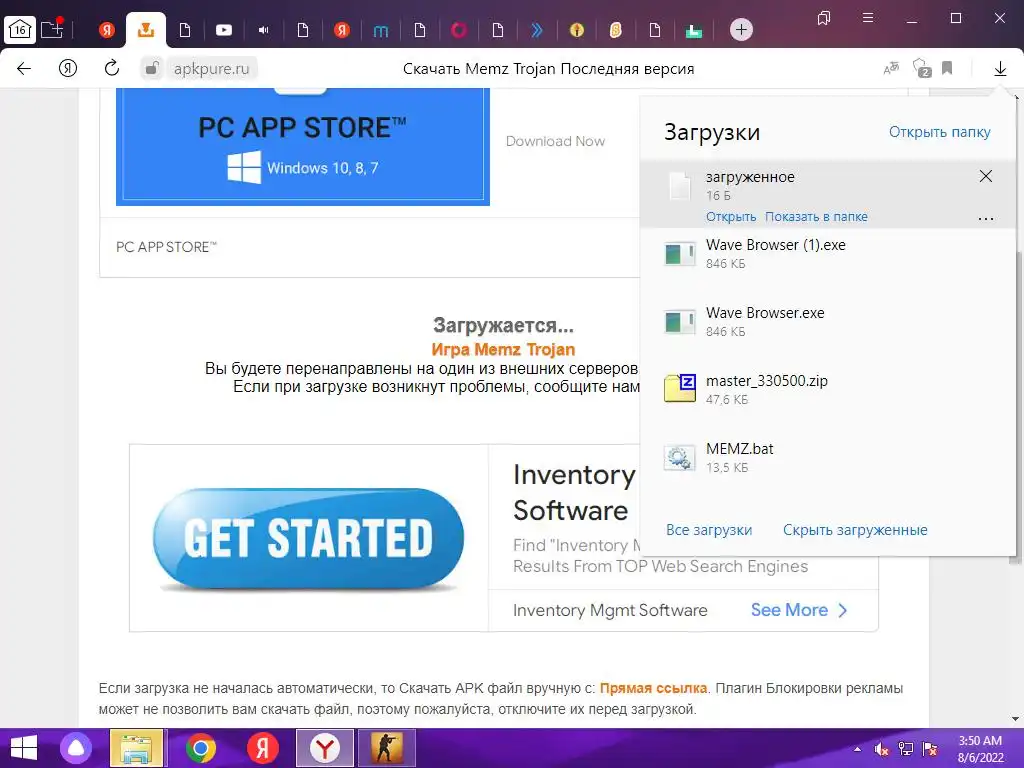Click the 'Все загрузки' link
This screenshot has height=768, width=1024.
click(x=709, y=530)
